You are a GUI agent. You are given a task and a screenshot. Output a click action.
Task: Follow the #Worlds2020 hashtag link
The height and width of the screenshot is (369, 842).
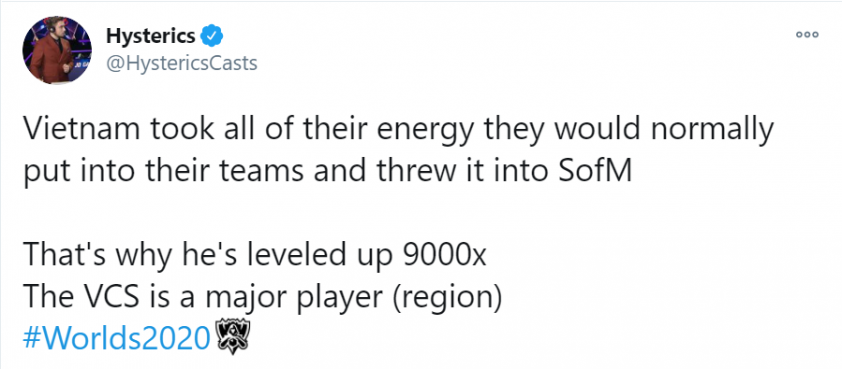click(116, 338)
